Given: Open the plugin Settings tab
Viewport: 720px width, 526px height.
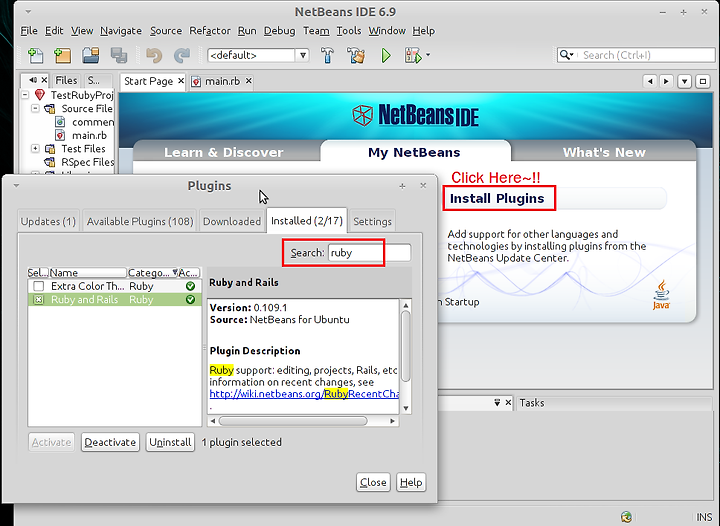Looking at the screenshot, I should tap(372, 221).
